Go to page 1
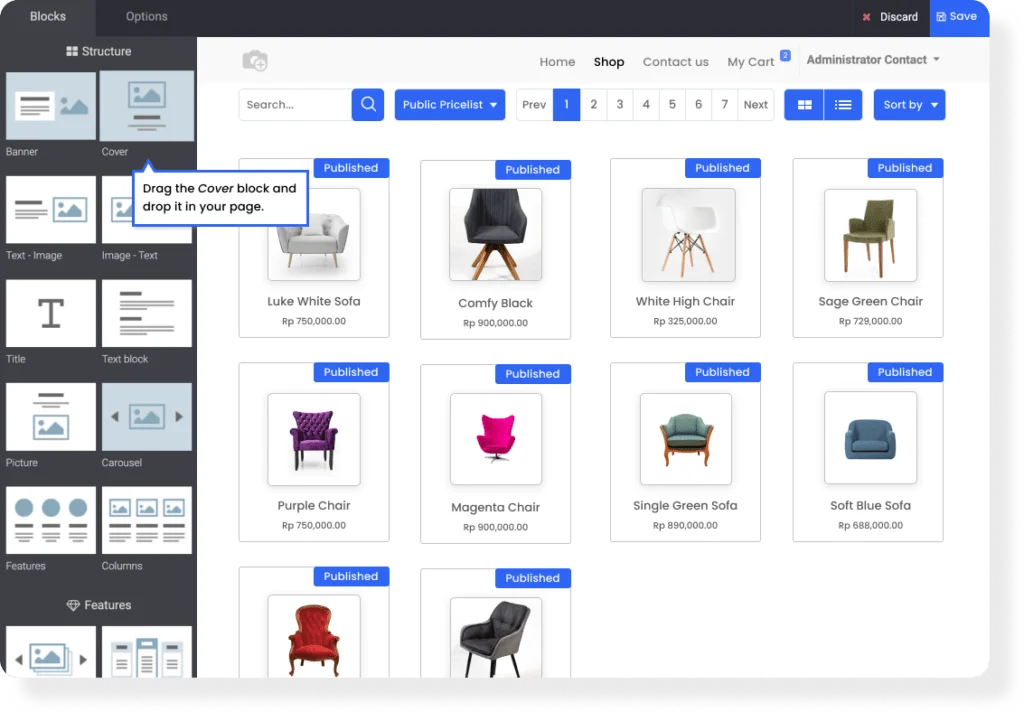 [x=566, y=105]
